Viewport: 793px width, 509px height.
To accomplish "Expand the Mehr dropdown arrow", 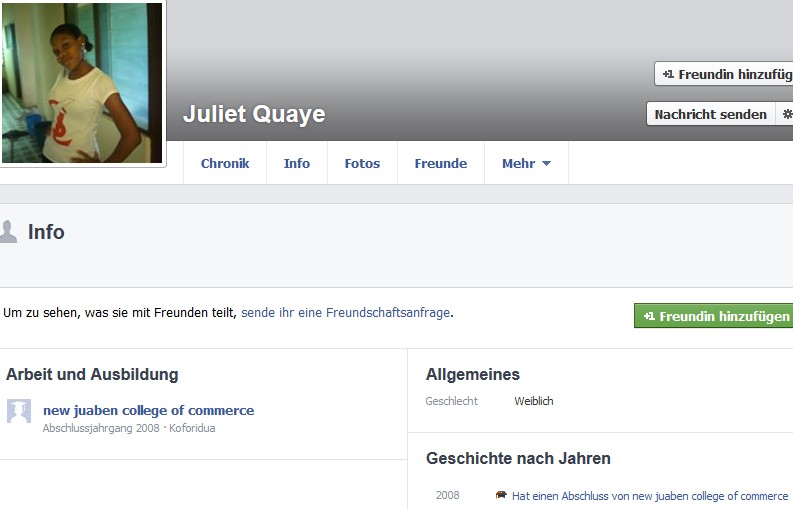I will 546,163.
